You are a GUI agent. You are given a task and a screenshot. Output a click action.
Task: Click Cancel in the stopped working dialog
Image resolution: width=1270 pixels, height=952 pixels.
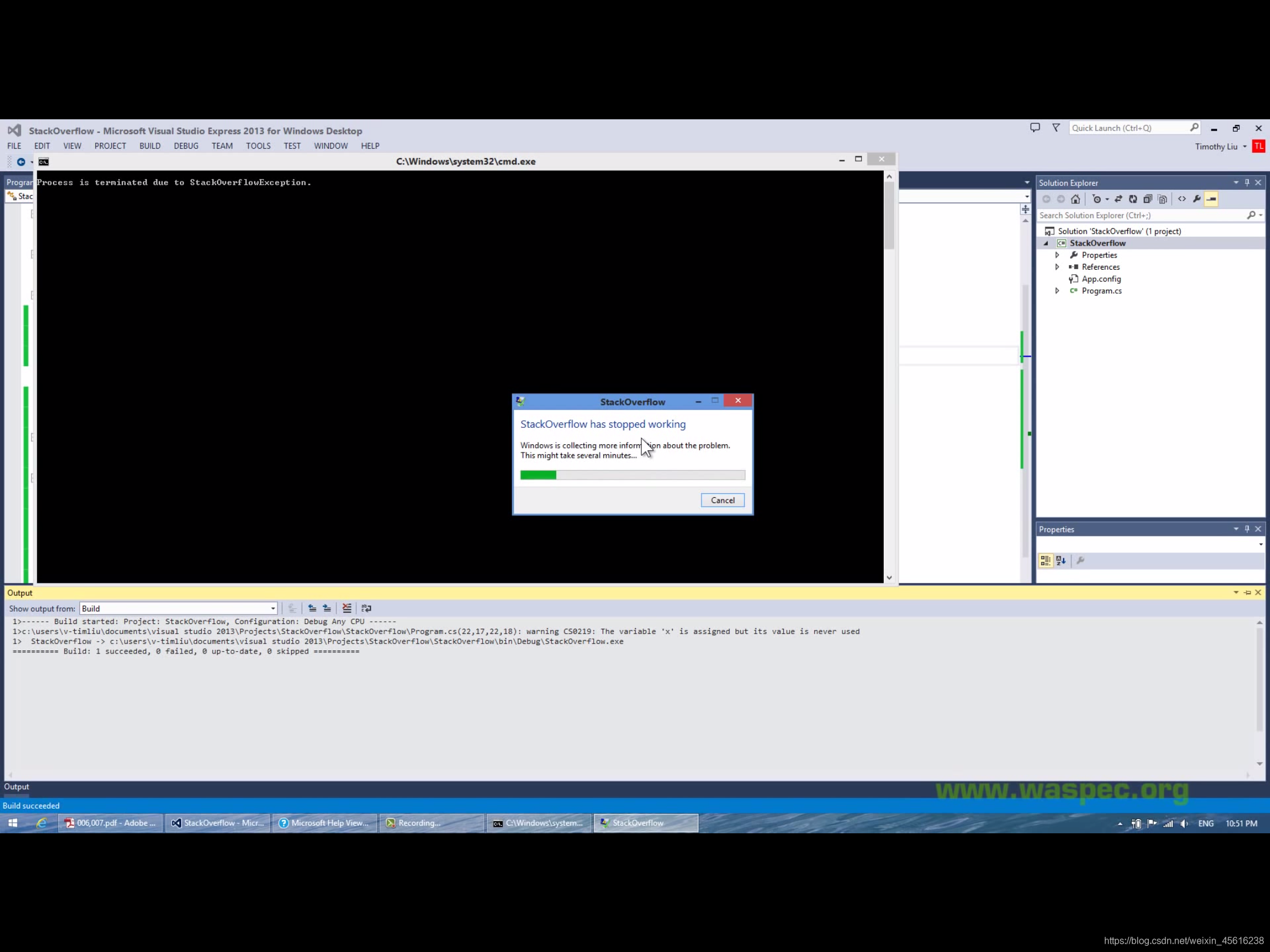click(x=723, y=500)
